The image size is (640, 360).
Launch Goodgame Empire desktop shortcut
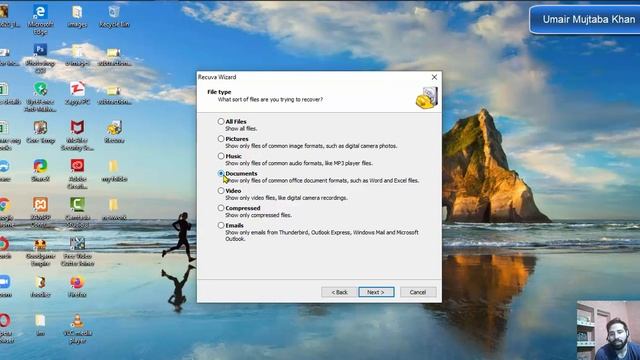point(40,251)
